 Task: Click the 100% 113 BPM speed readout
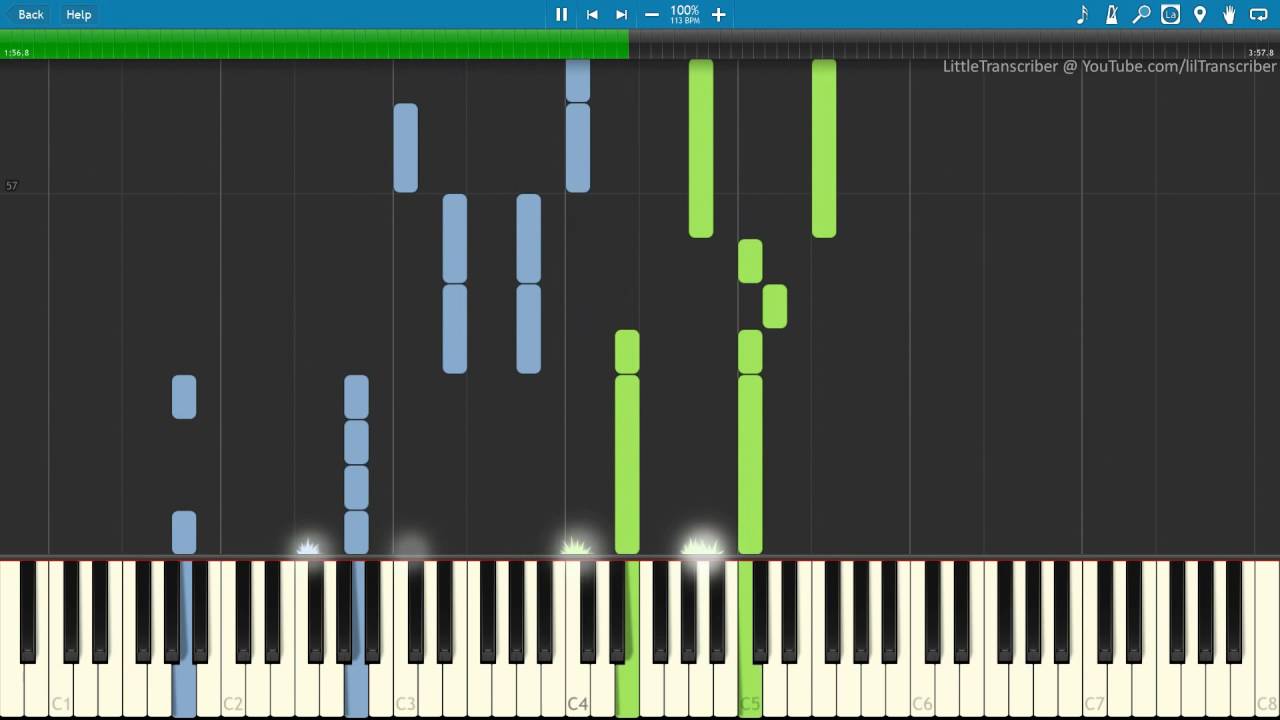(685, 14)
